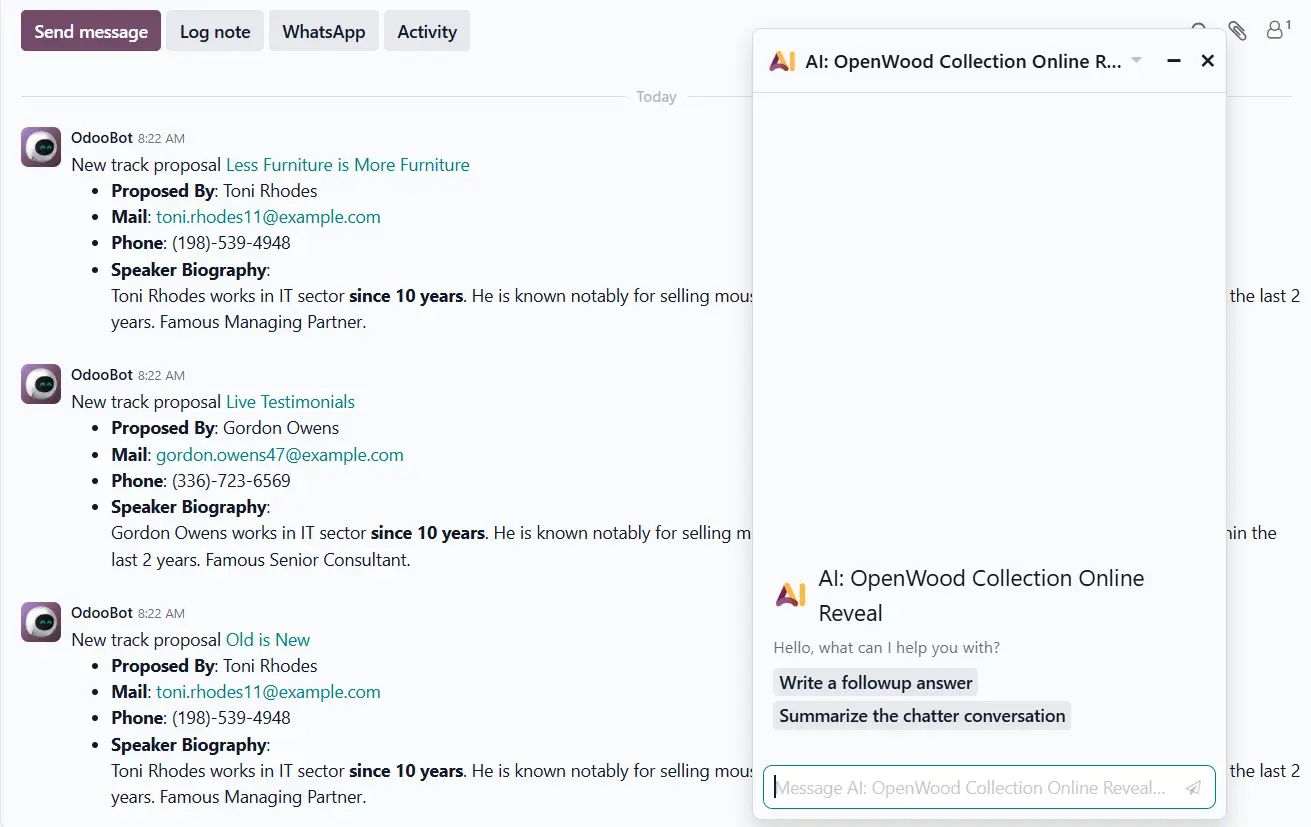1311x827 pixels.
Task: Open the AI chat window title dropdown
Action: 1136,60
